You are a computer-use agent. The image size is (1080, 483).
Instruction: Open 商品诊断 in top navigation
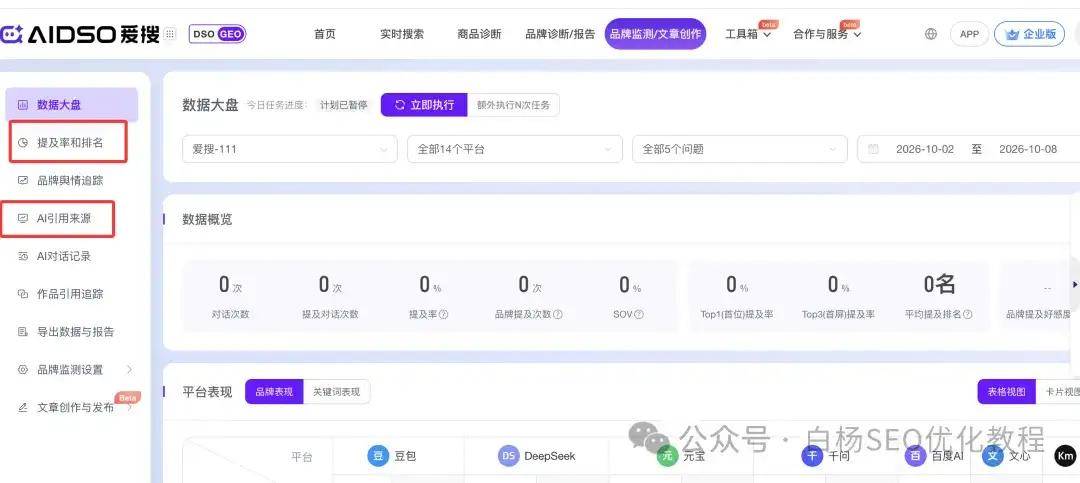tap(479, 34)
